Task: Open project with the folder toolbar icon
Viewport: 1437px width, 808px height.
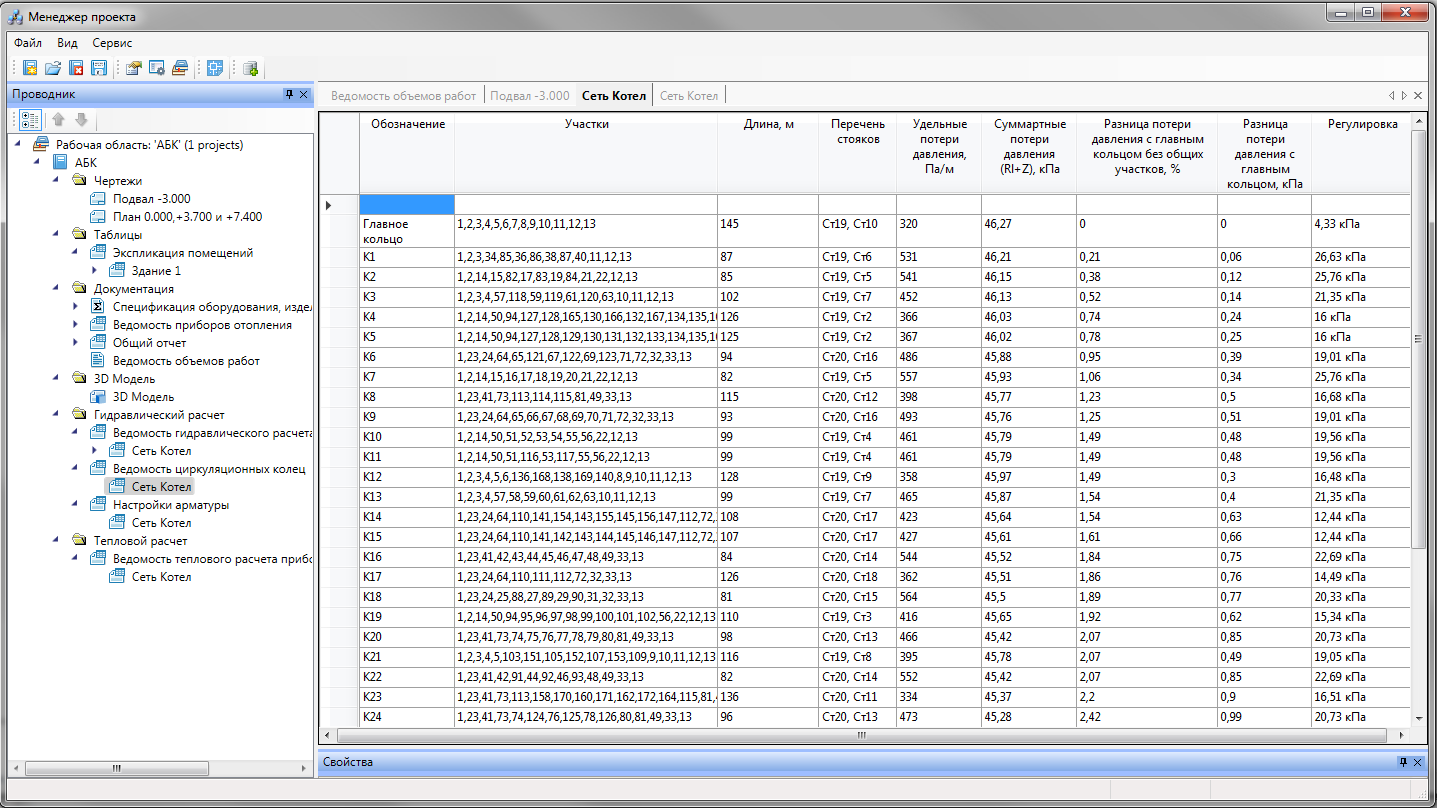Action: [53, 68]
